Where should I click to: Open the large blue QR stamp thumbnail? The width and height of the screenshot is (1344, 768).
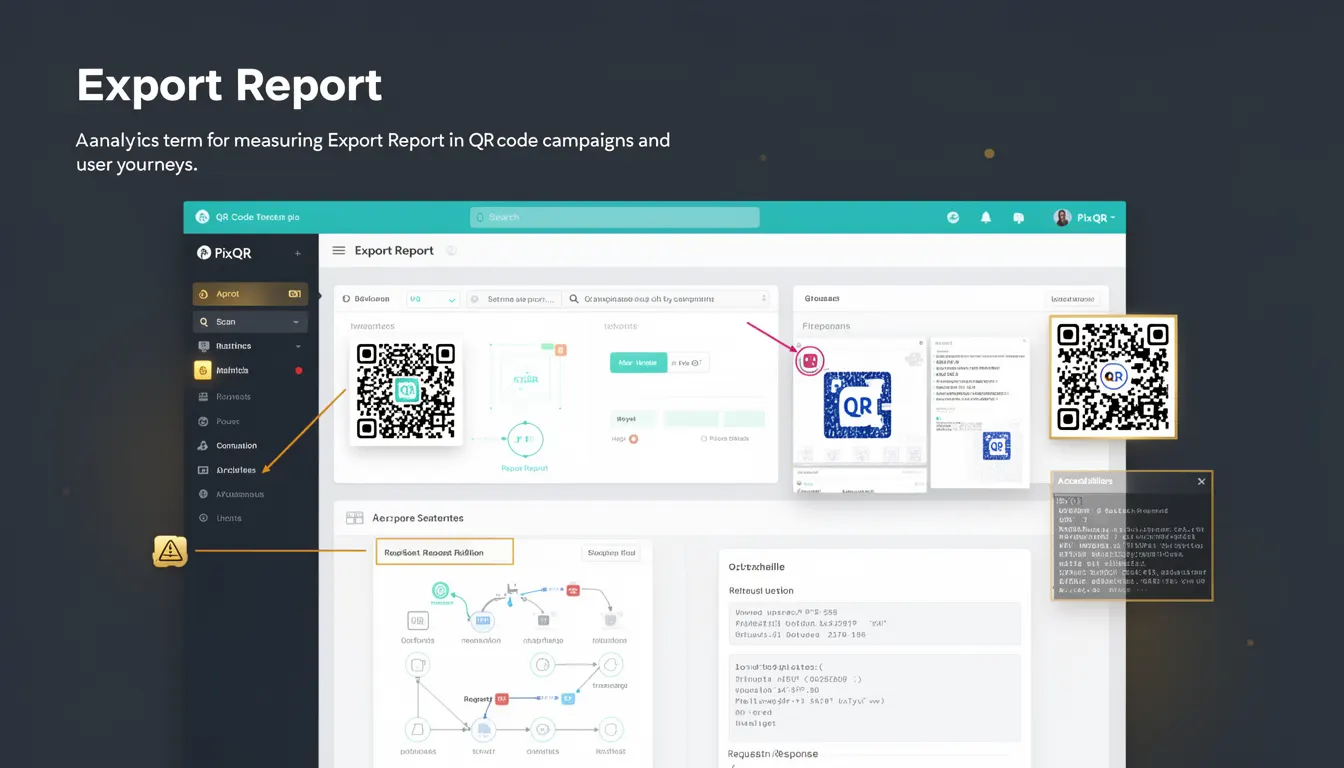(859, 406)
